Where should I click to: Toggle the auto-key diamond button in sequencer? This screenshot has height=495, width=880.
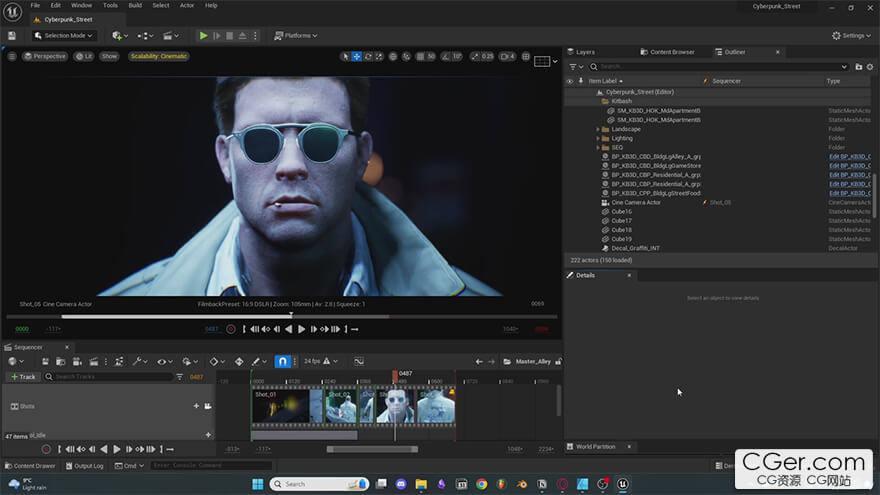[239, 361]
